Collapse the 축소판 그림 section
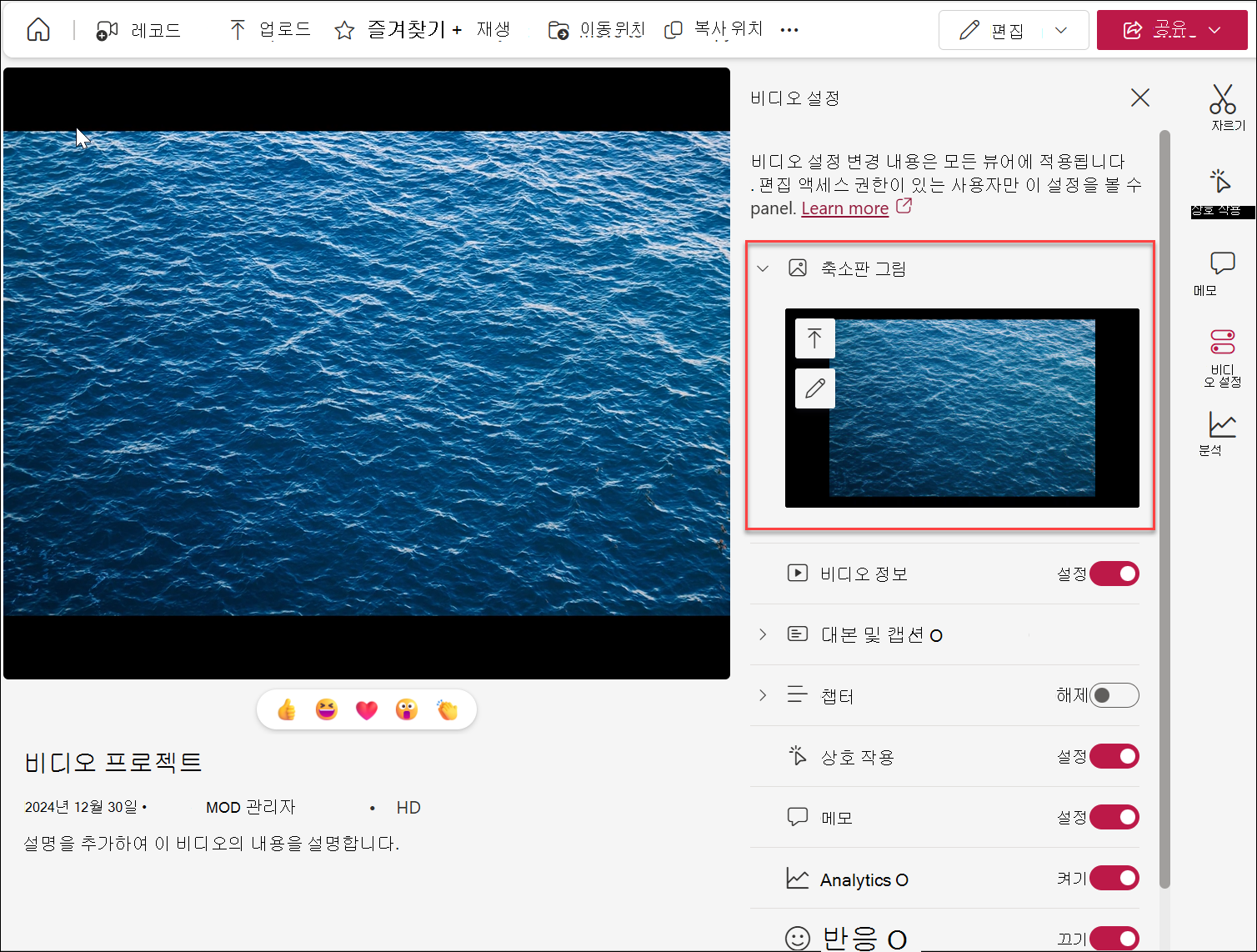Viewport: 1257px width, 952px height. (x=763, y=268)
